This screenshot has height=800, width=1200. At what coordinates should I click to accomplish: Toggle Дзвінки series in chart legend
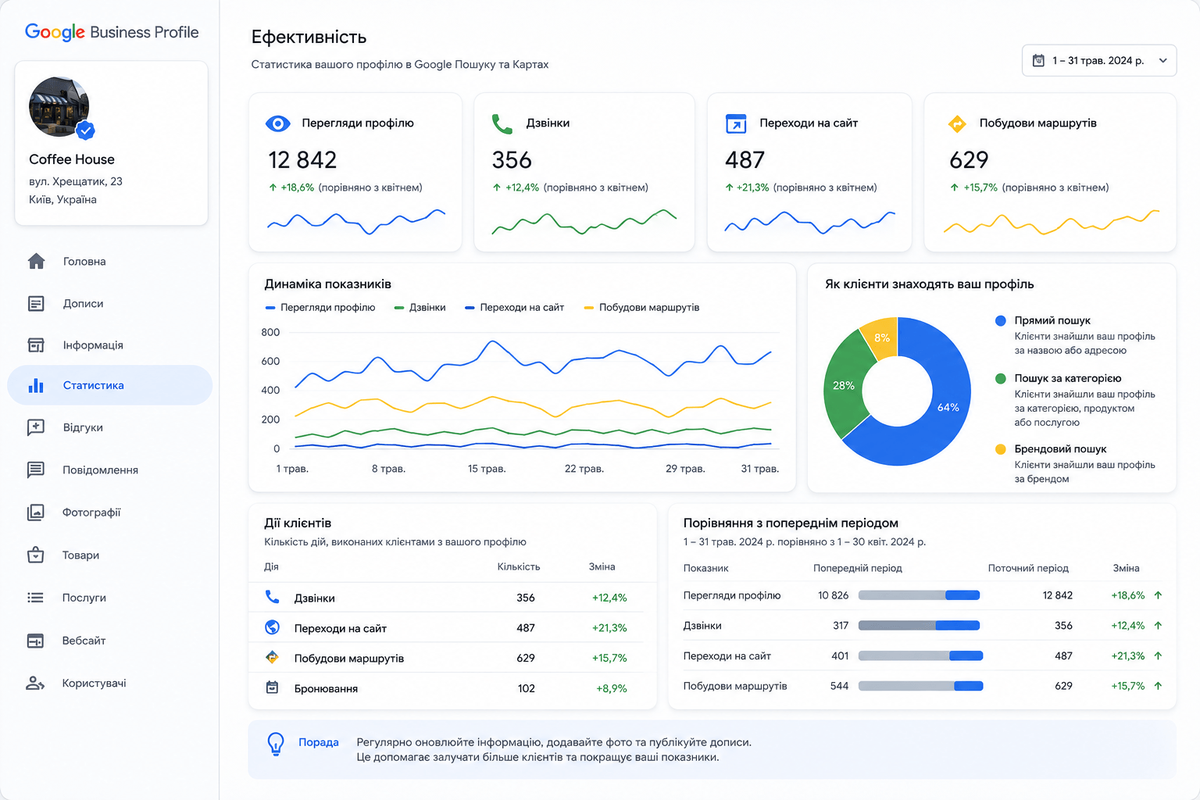click(x=420, y=307)
